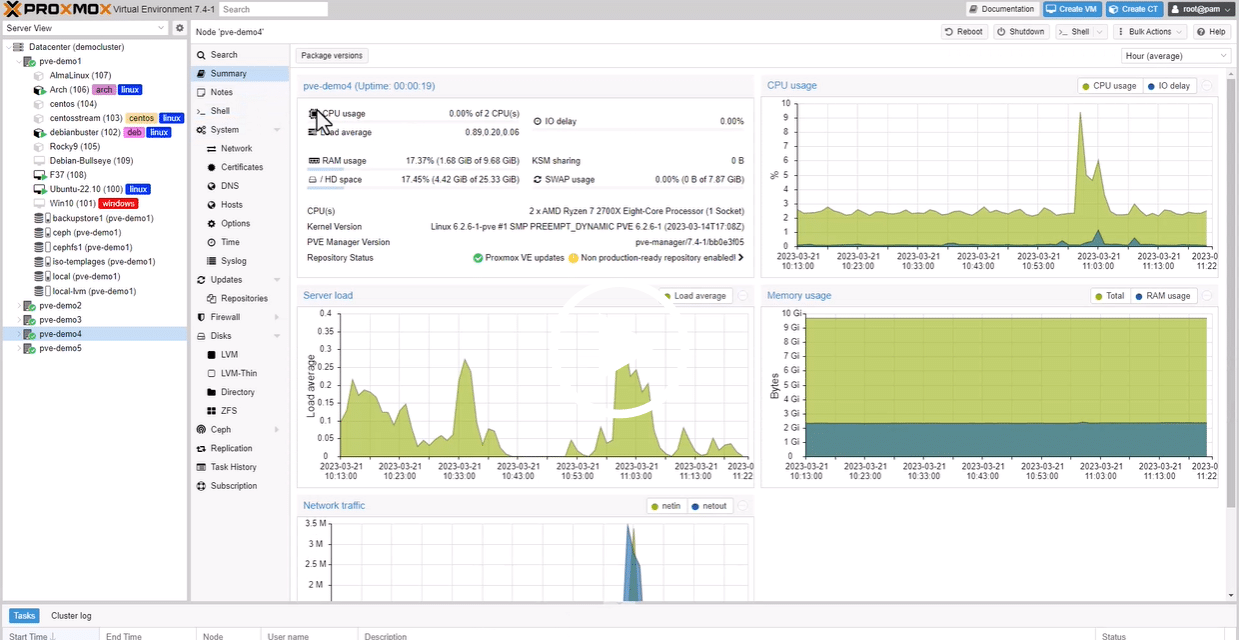The width and height of the screenshot is (1239, 640).
Task: Toggle RAM usage series in legend
Action: (1162, 296)
